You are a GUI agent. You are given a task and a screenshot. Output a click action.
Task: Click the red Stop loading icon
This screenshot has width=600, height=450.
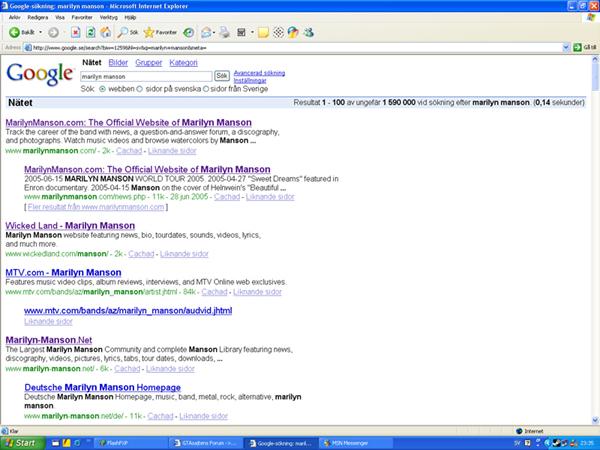[77, 32]
